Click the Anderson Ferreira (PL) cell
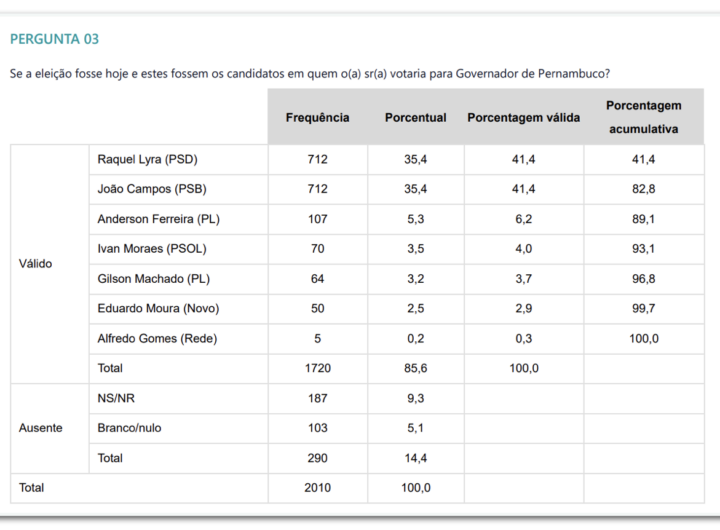The width and height of the screenshot is (720, 530). [x=158, y=219]
